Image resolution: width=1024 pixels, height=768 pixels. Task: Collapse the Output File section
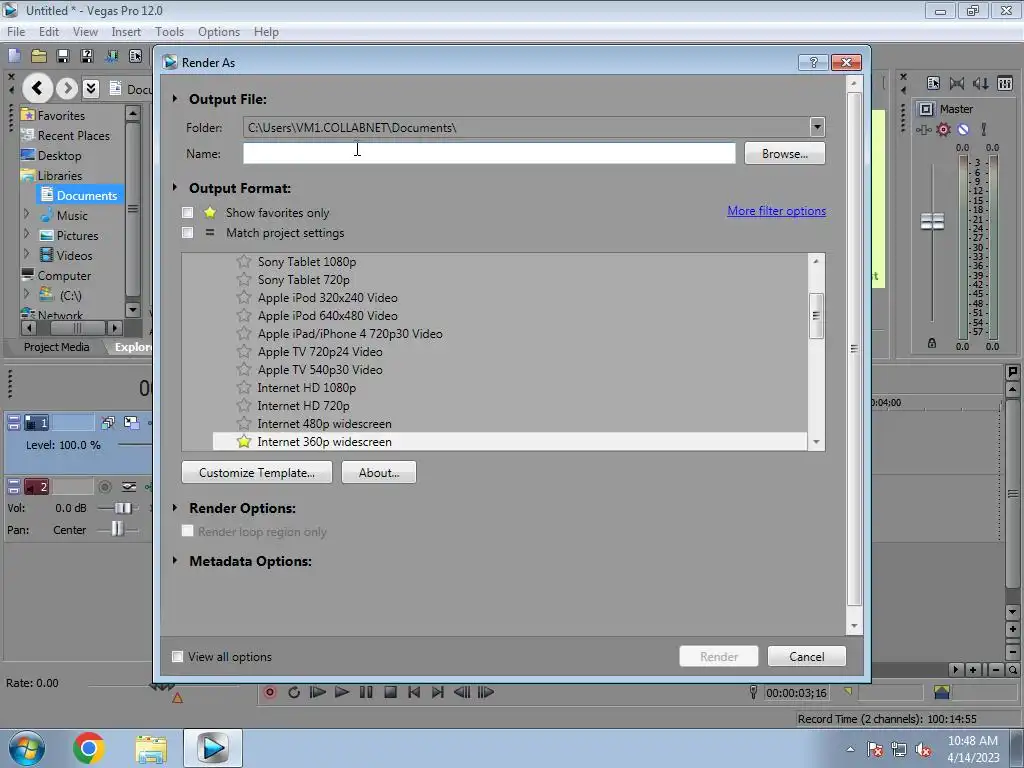[175, 99]
